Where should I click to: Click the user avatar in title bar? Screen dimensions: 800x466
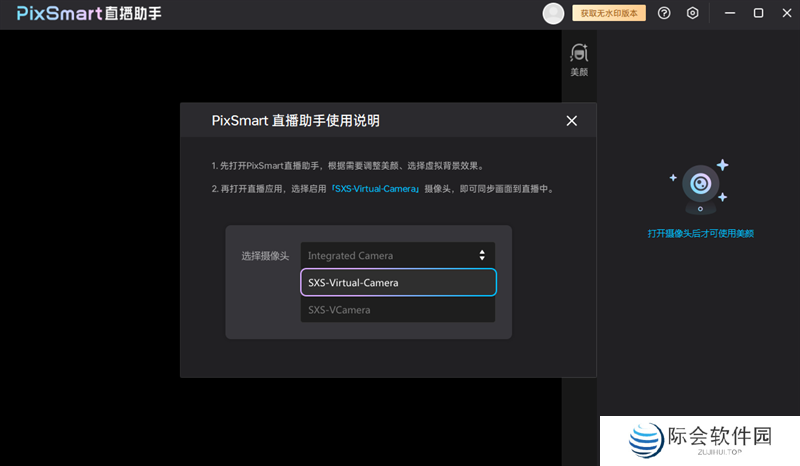coord(553,13)
